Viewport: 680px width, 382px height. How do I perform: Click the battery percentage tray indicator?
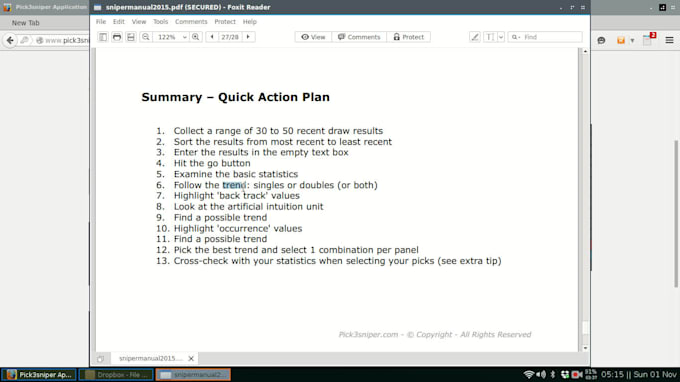(x=591, y=374)
